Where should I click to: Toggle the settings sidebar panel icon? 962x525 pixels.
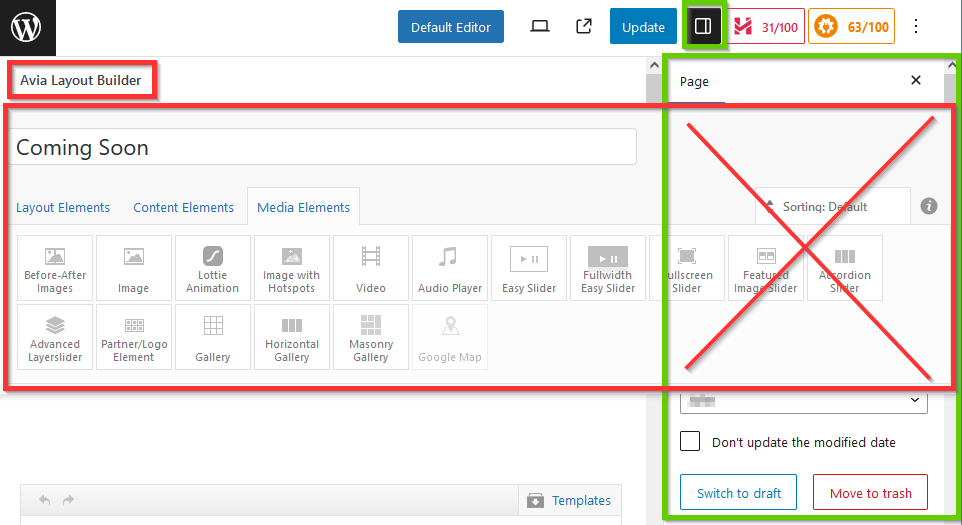tap(703, 26)
